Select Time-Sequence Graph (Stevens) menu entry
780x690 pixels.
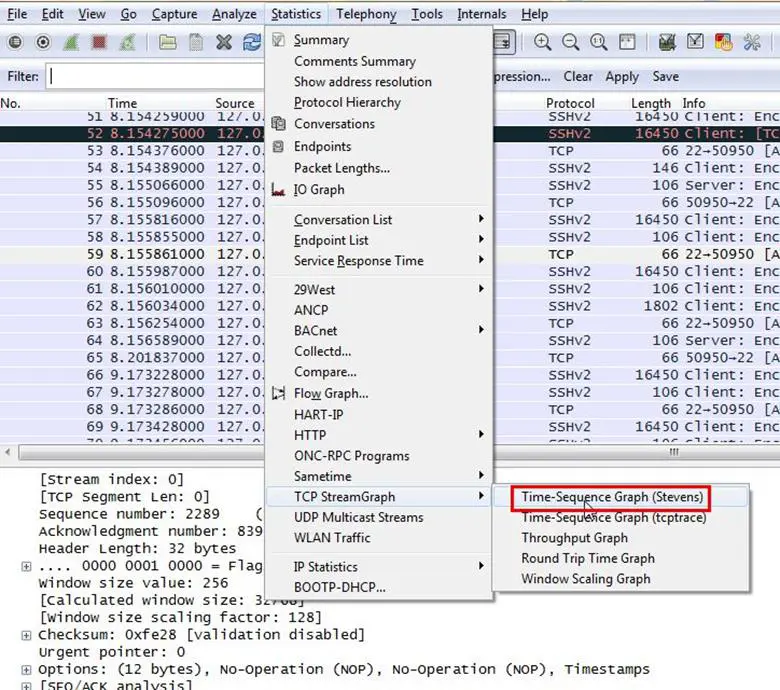pos(612,497)
